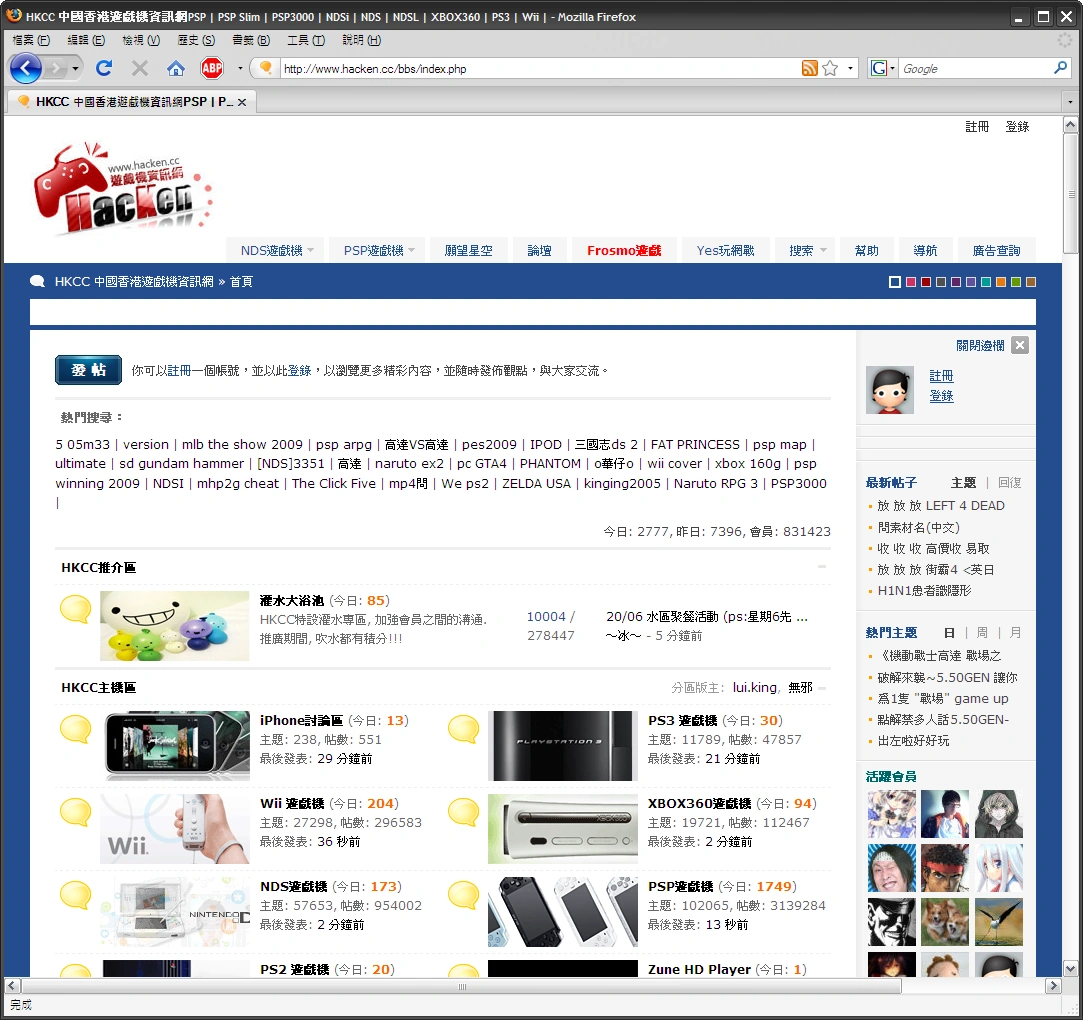Select the orange theme color swatch
Viewport: 1083px width, 1020px height.
tap(1001, 282)
